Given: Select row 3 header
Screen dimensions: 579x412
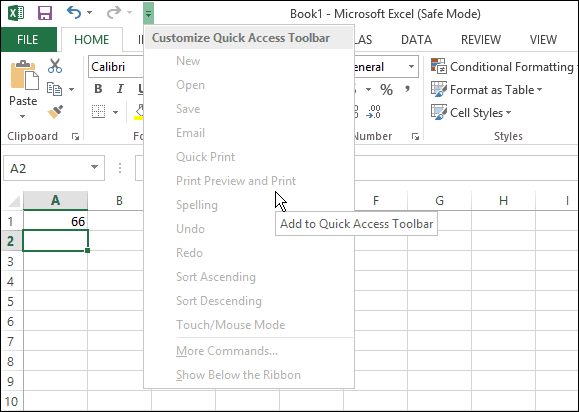Looking at the screenshot, I should (x=10, y=262).
